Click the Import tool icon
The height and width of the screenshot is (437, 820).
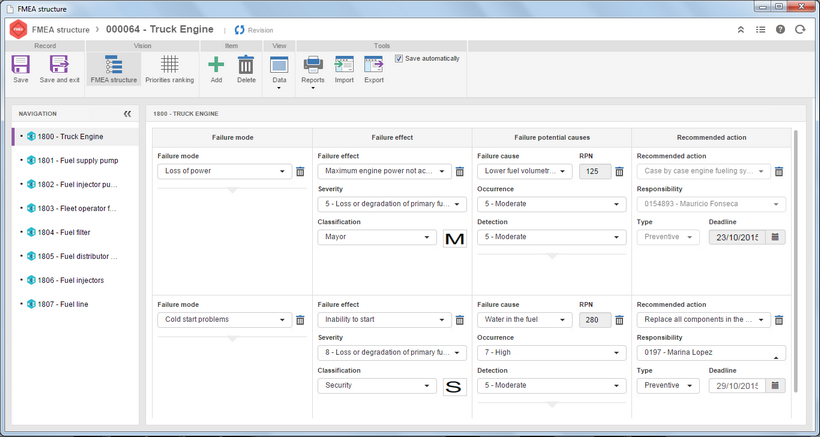[344, 64]
